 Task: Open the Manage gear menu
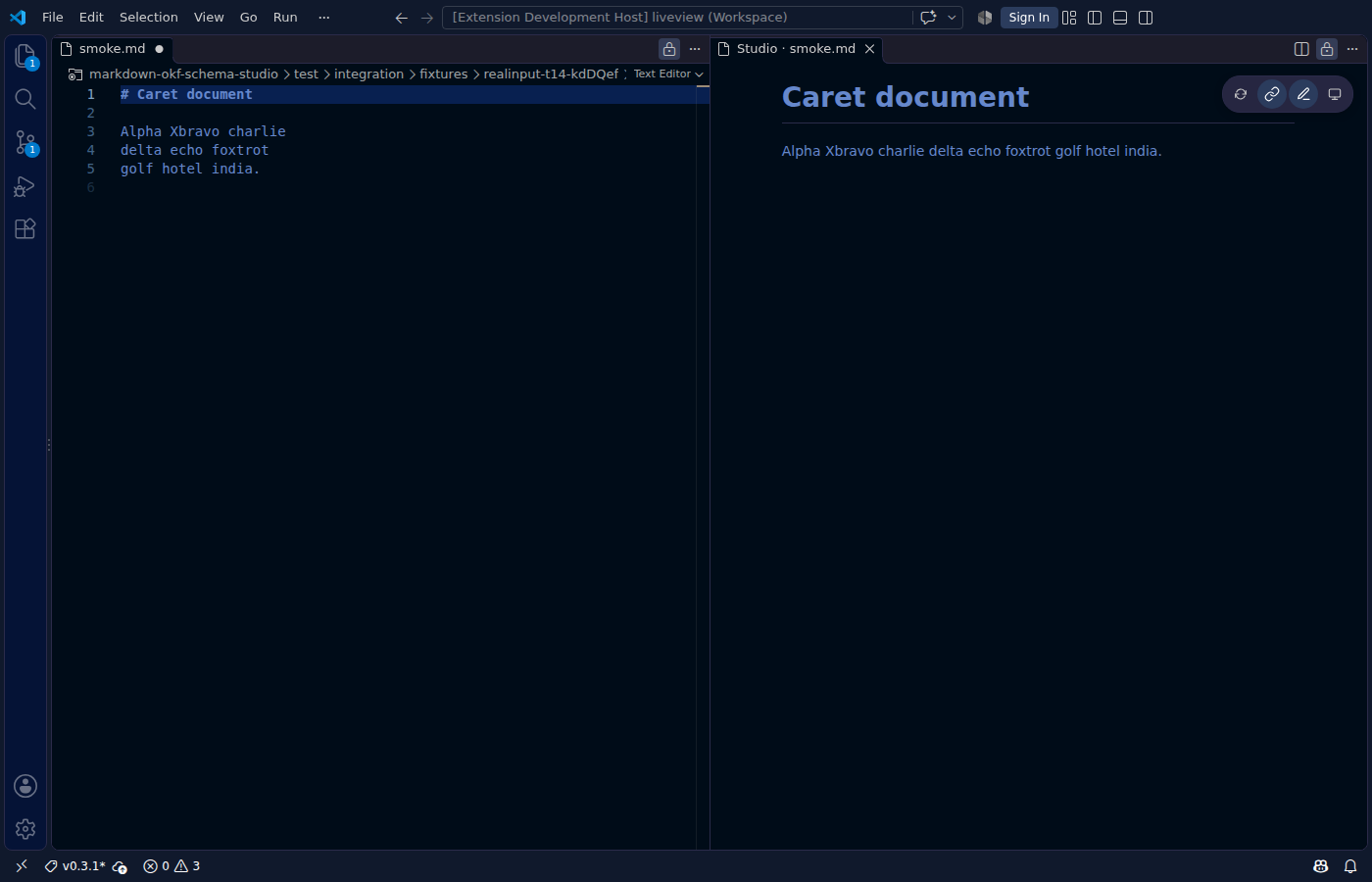pos(25,829)
